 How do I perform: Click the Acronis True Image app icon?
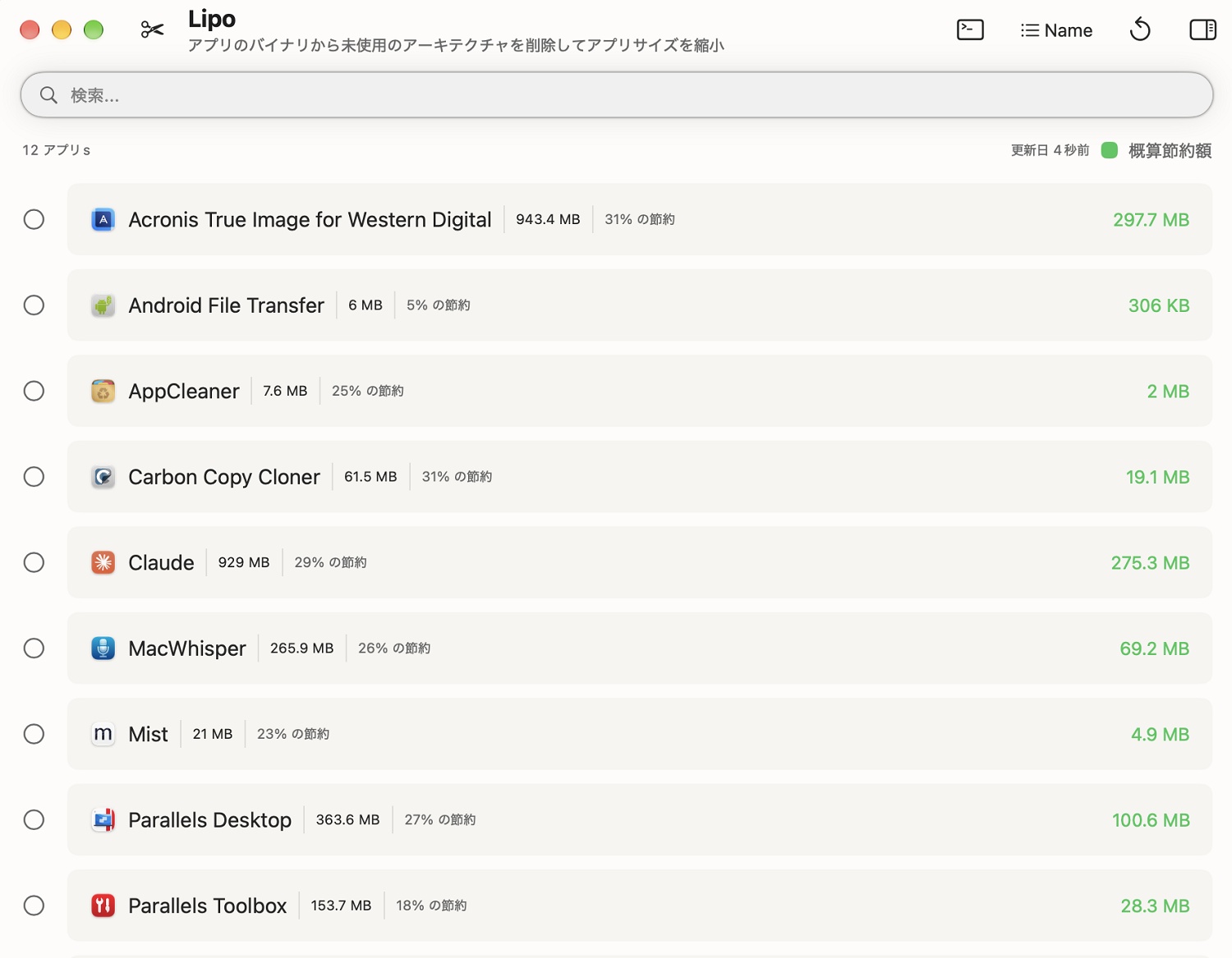(103, 220)
